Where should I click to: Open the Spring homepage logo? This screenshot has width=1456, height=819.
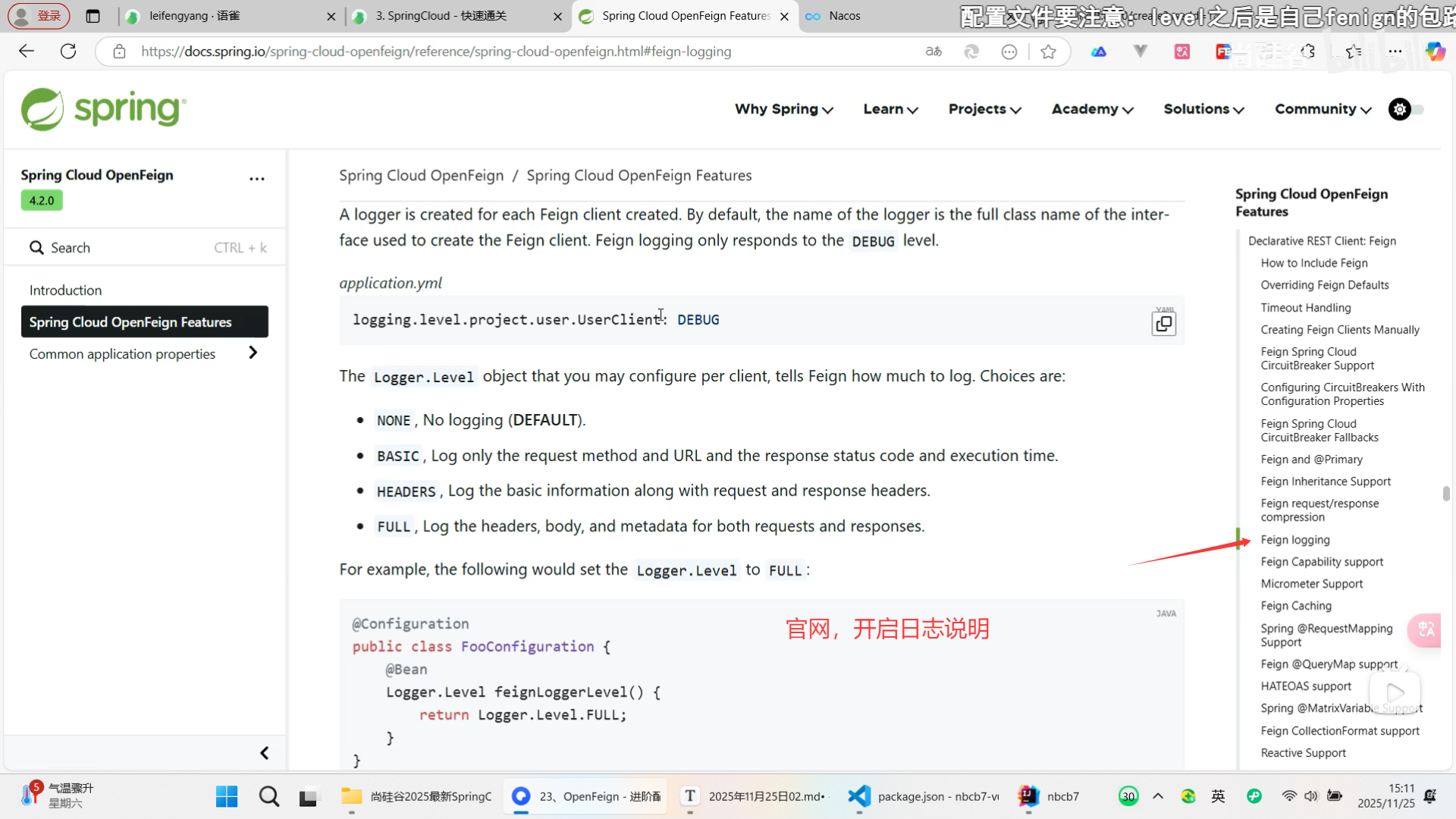point(103,108)
